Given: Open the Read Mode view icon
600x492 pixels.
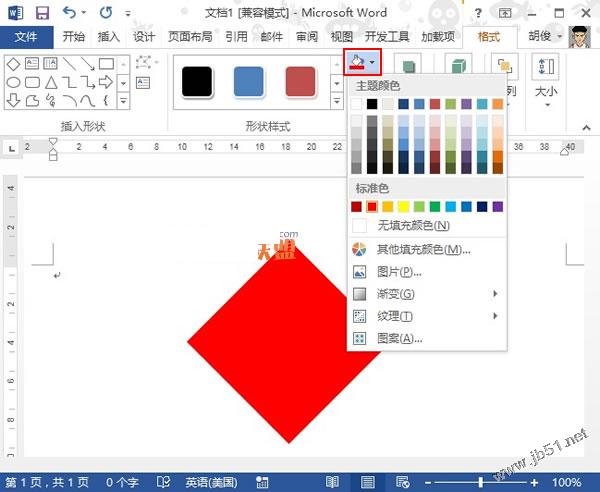Looking at the screenshot, I should tap(331, 482).
